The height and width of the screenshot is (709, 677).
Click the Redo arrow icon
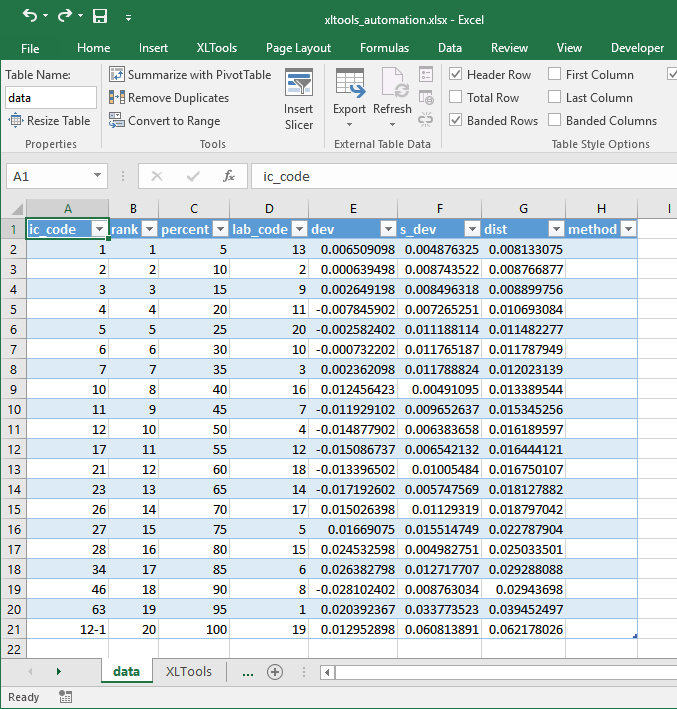[64, 16]
